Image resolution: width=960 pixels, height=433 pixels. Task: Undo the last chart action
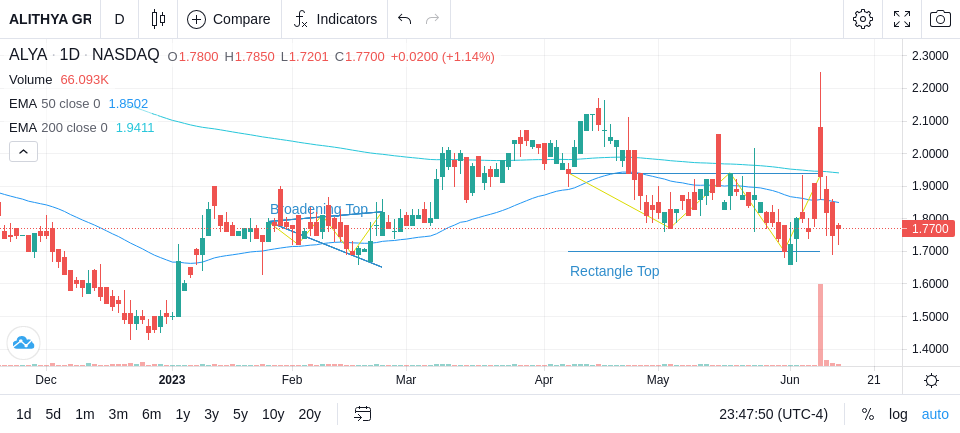tap(404, 19)
